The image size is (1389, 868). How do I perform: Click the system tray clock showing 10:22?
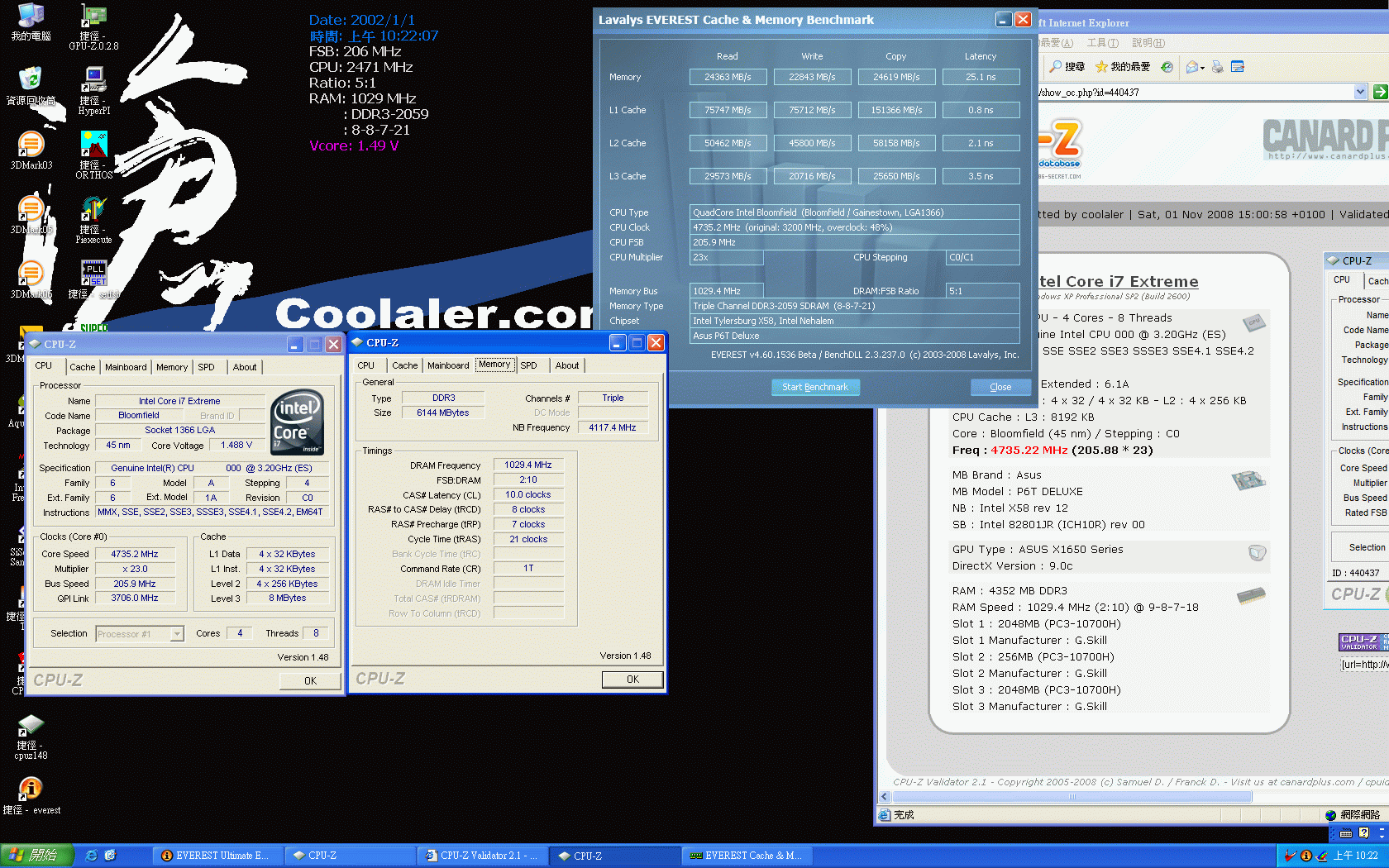1356,856
